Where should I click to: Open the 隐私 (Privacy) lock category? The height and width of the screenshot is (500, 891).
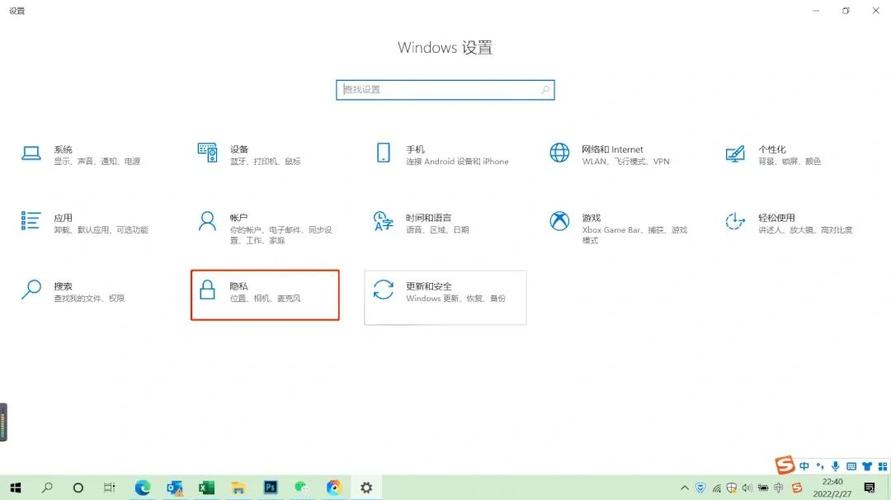(265, 295)
